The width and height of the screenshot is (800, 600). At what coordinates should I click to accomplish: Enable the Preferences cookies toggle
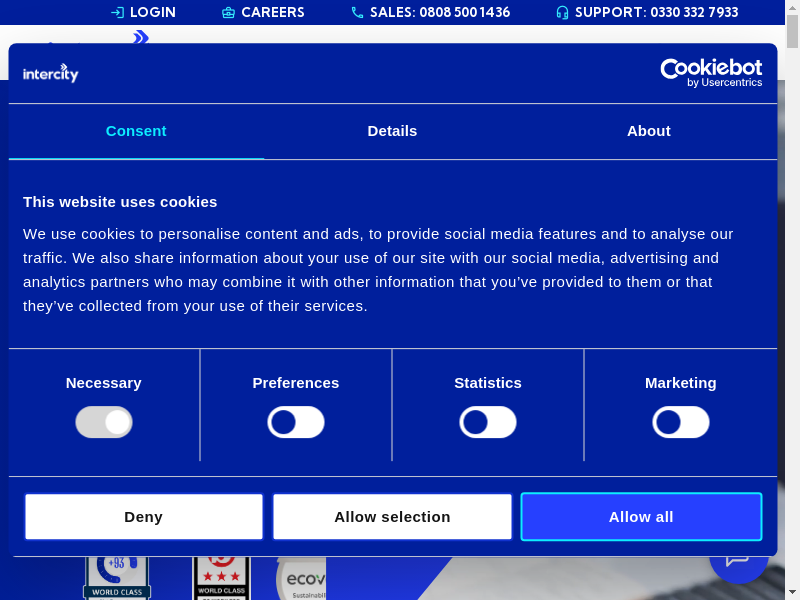coord(296,422)
